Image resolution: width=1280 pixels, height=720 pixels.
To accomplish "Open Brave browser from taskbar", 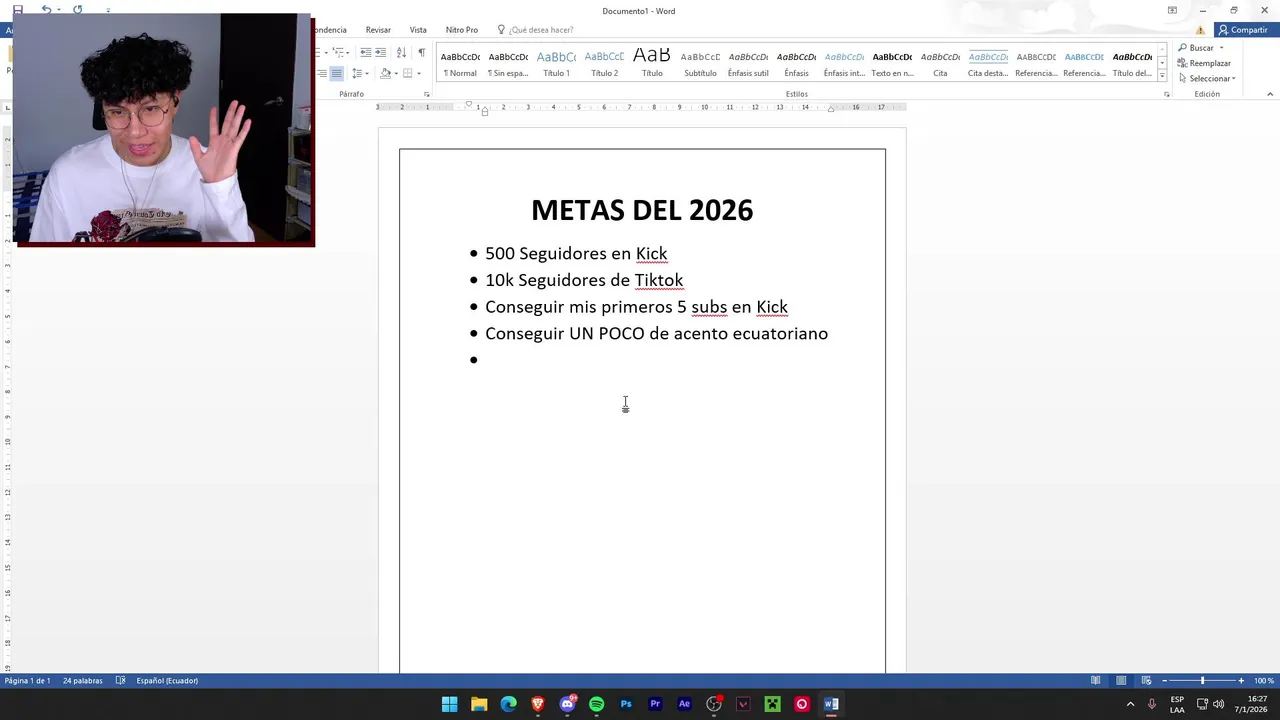I will 538,704.
